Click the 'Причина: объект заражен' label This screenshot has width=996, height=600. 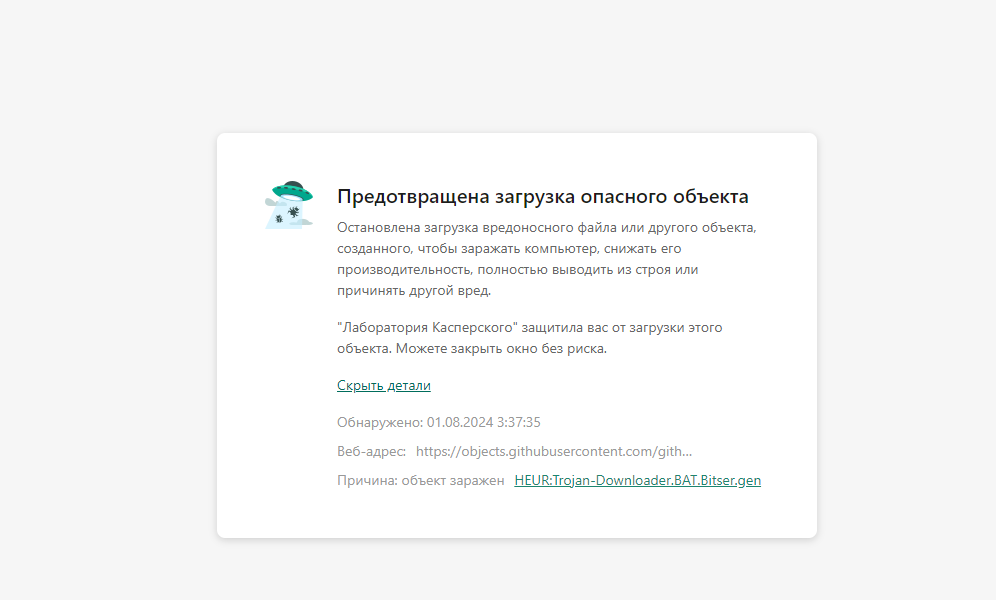point(421,481)
